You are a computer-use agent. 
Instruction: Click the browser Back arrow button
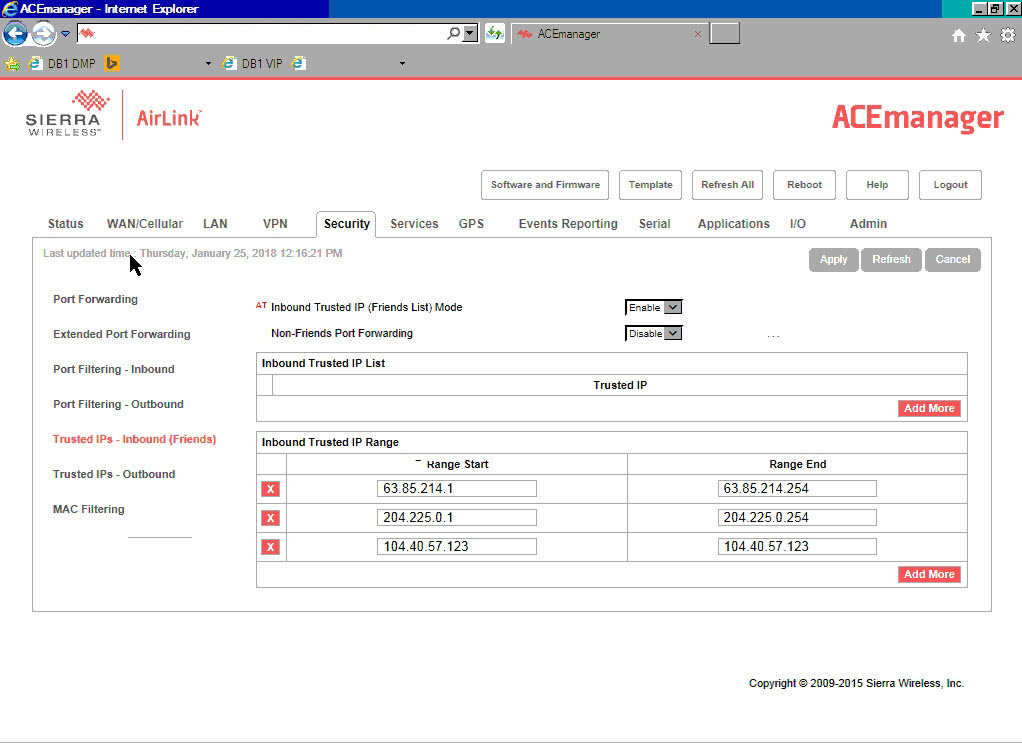coord(14,34)
